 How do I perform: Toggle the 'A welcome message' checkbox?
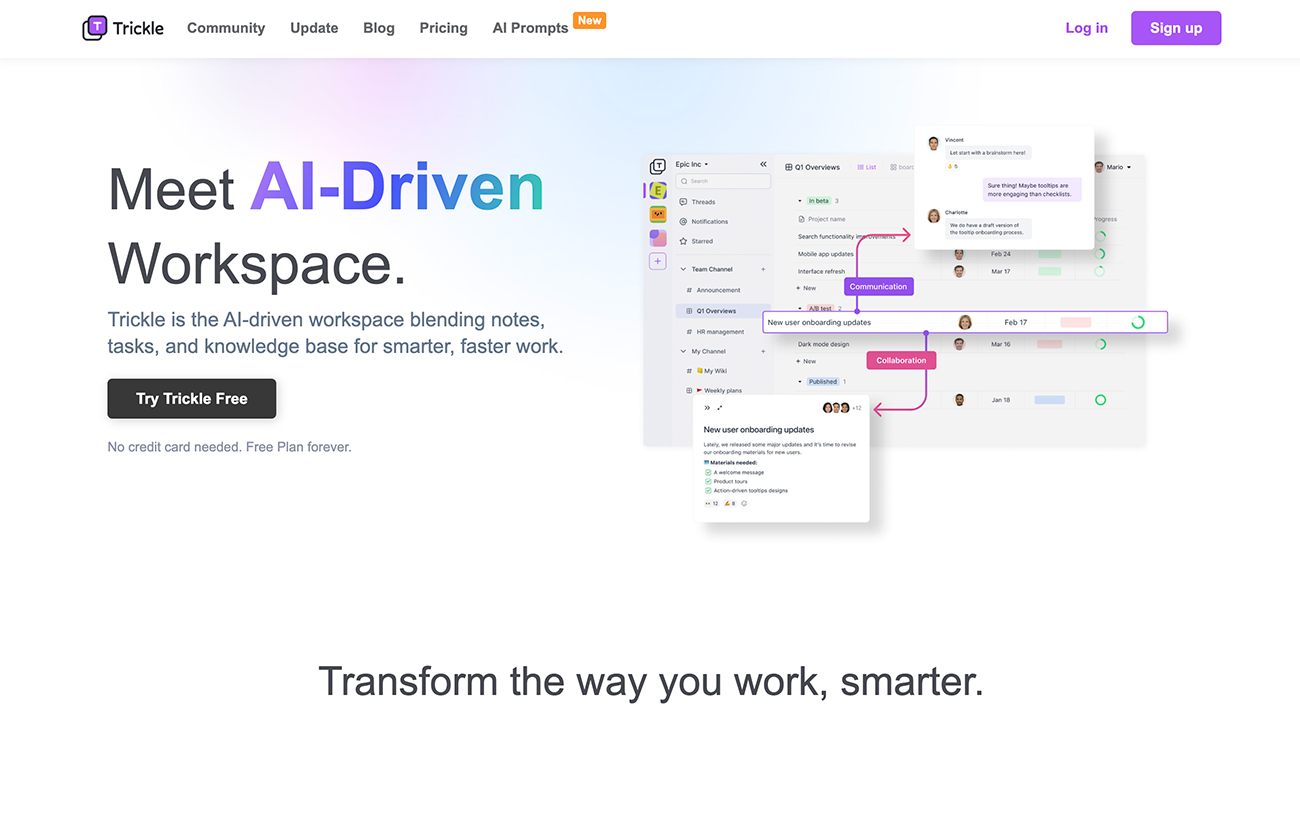(x=708, y=472)
